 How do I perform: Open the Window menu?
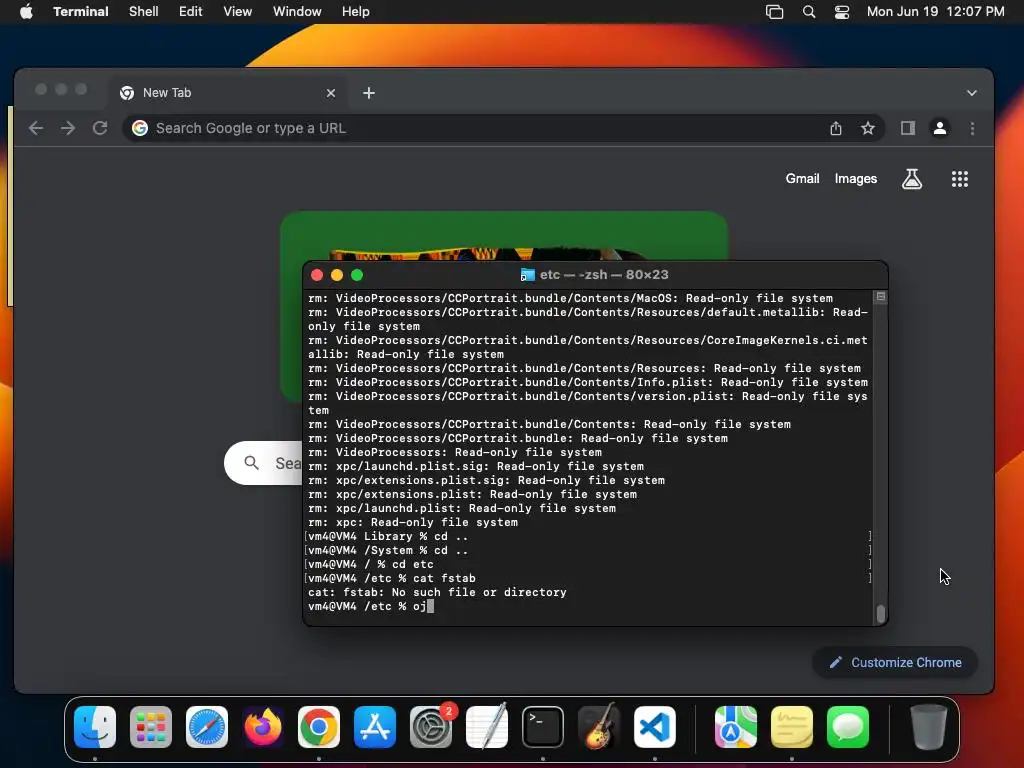(x=297, y=12)
